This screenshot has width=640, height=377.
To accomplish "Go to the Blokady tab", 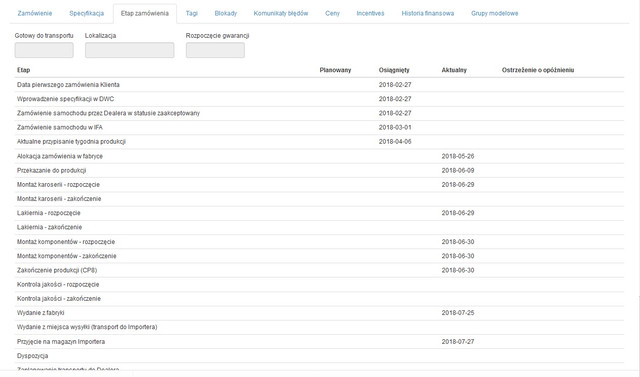I will [226, 13].
